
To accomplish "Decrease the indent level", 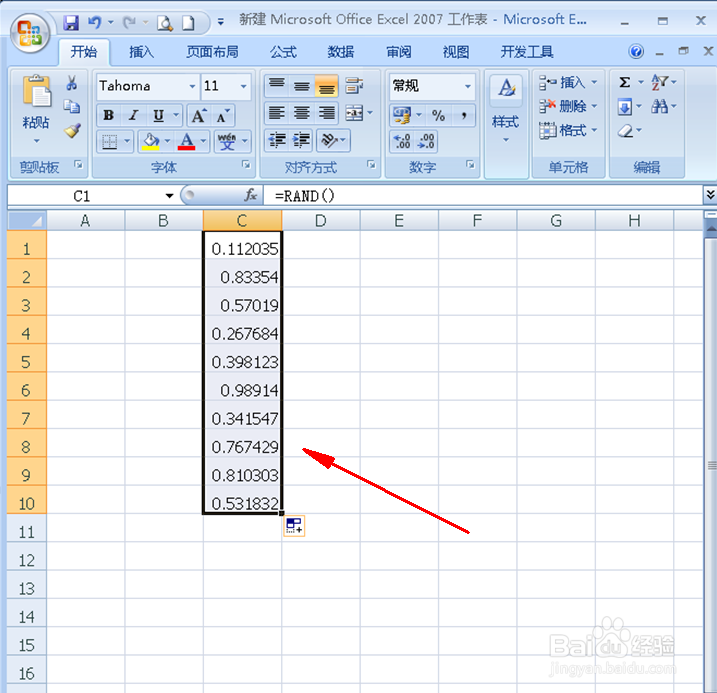I will pos(276,140).
